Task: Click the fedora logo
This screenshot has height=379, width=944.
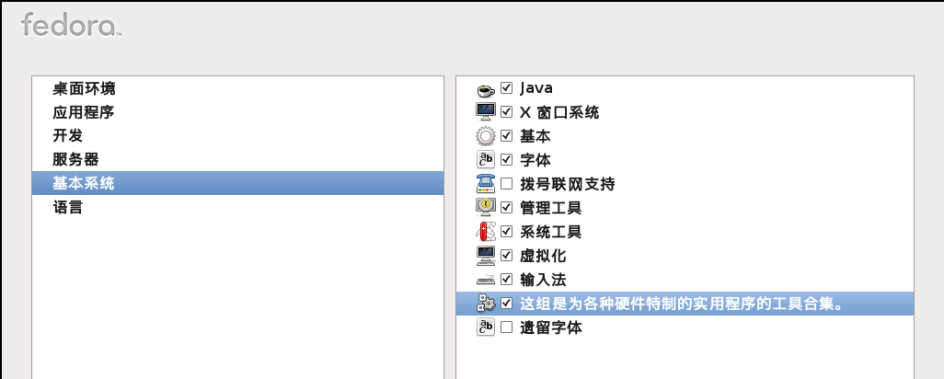Action: click(x=72, y=25)
